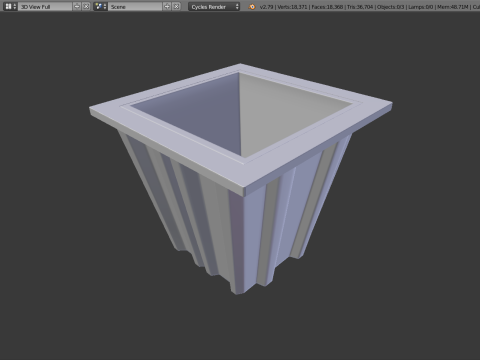
Task: Add a new scene
Action: point(167,6)
